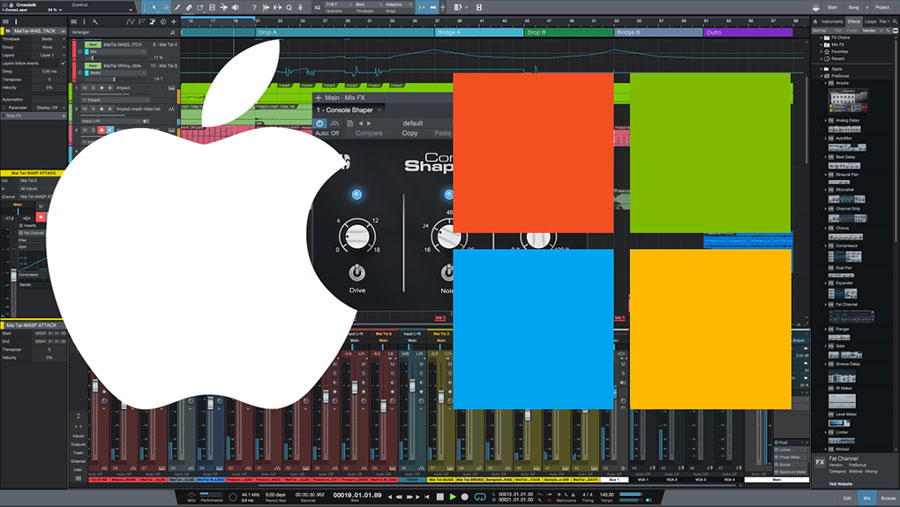This screenshot has width=900, height=507.
Task: Toggle Read on MaiTai-Whiny automation track
Action: 92,65
